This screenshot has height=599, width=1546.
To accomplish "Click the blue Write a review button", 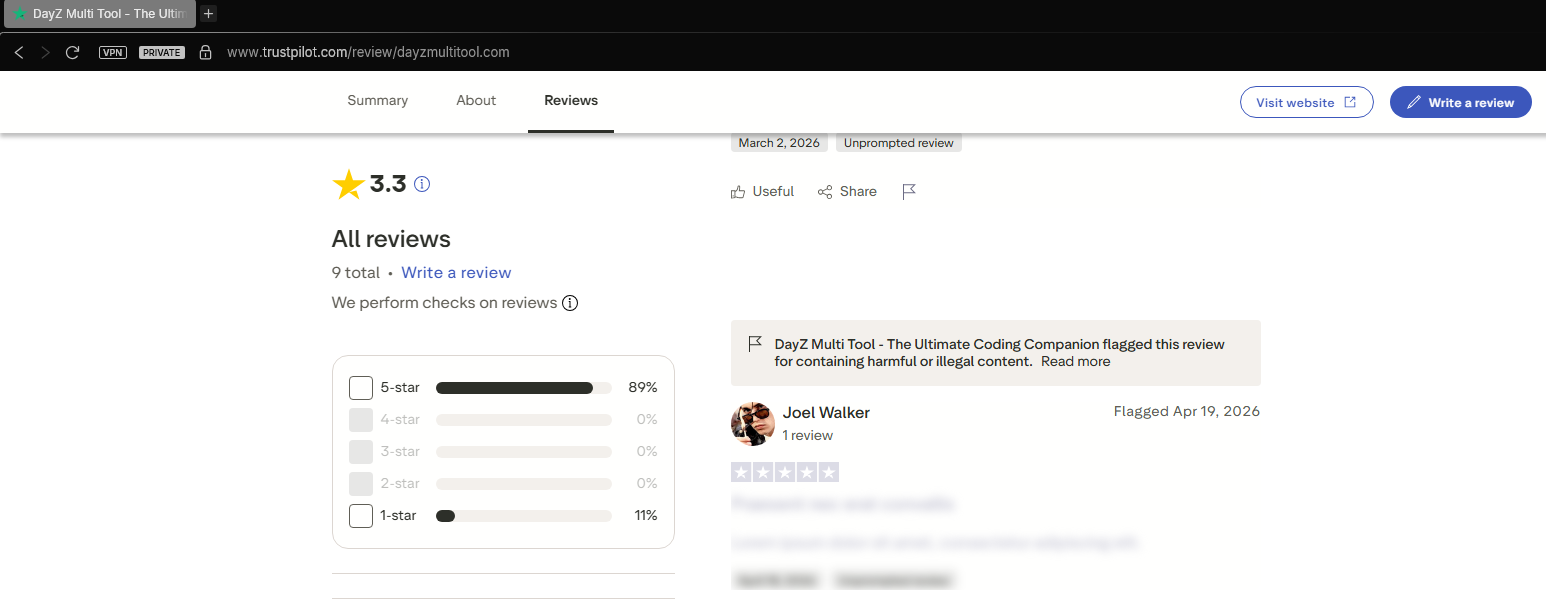I will click(1460, 102).
